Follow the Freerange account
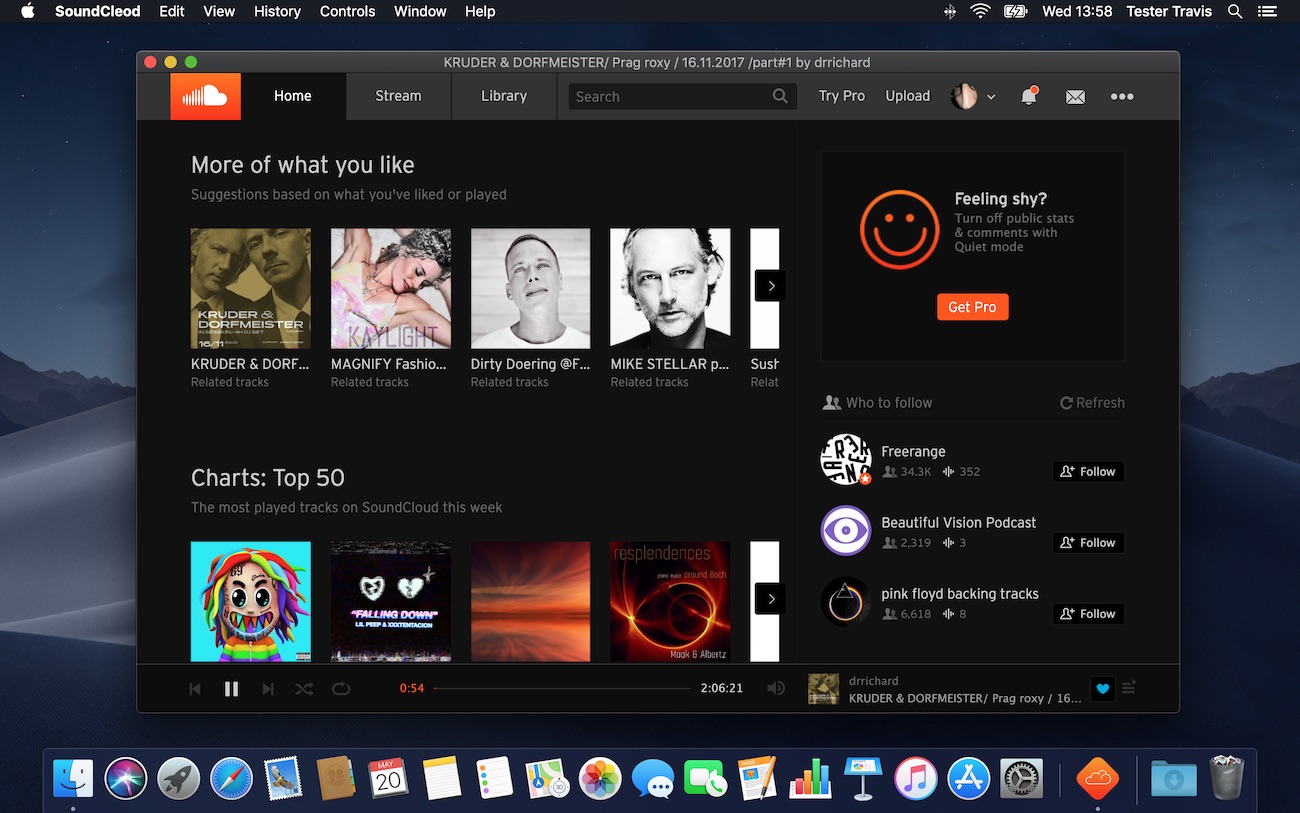 (x=1087, y=471)
